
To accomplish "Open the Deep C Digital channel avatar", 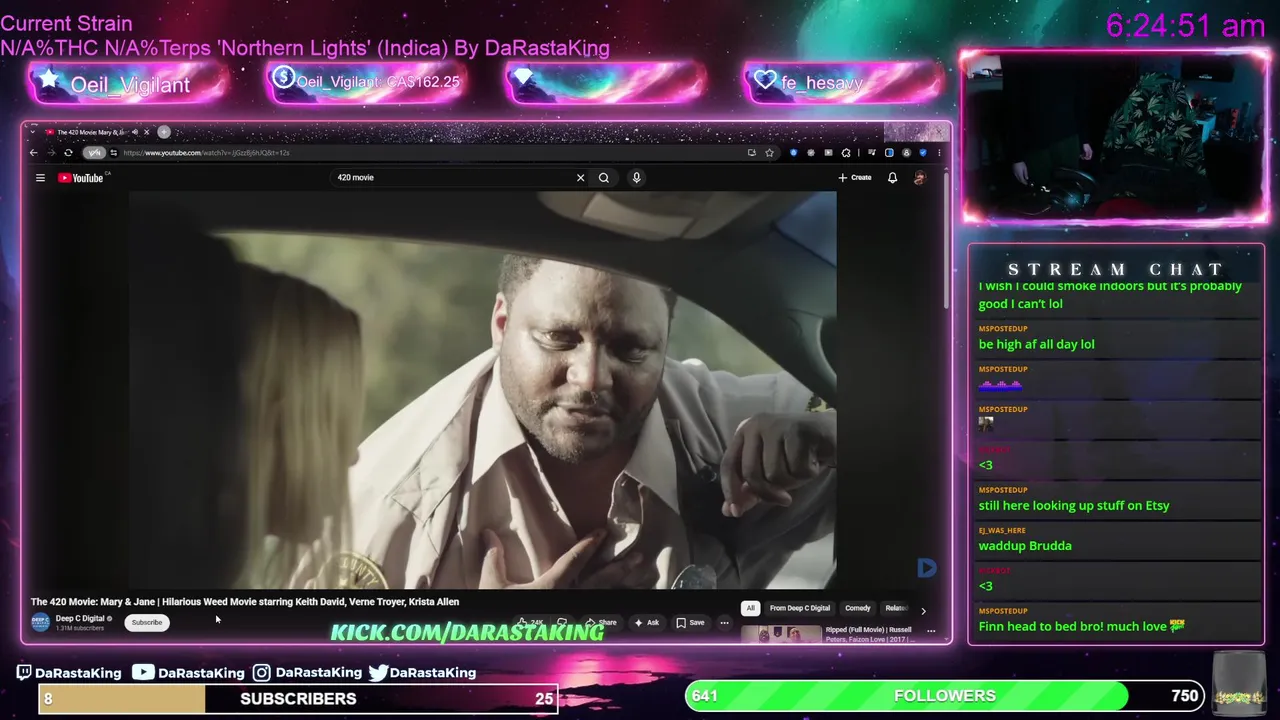I will coord(40,622).
